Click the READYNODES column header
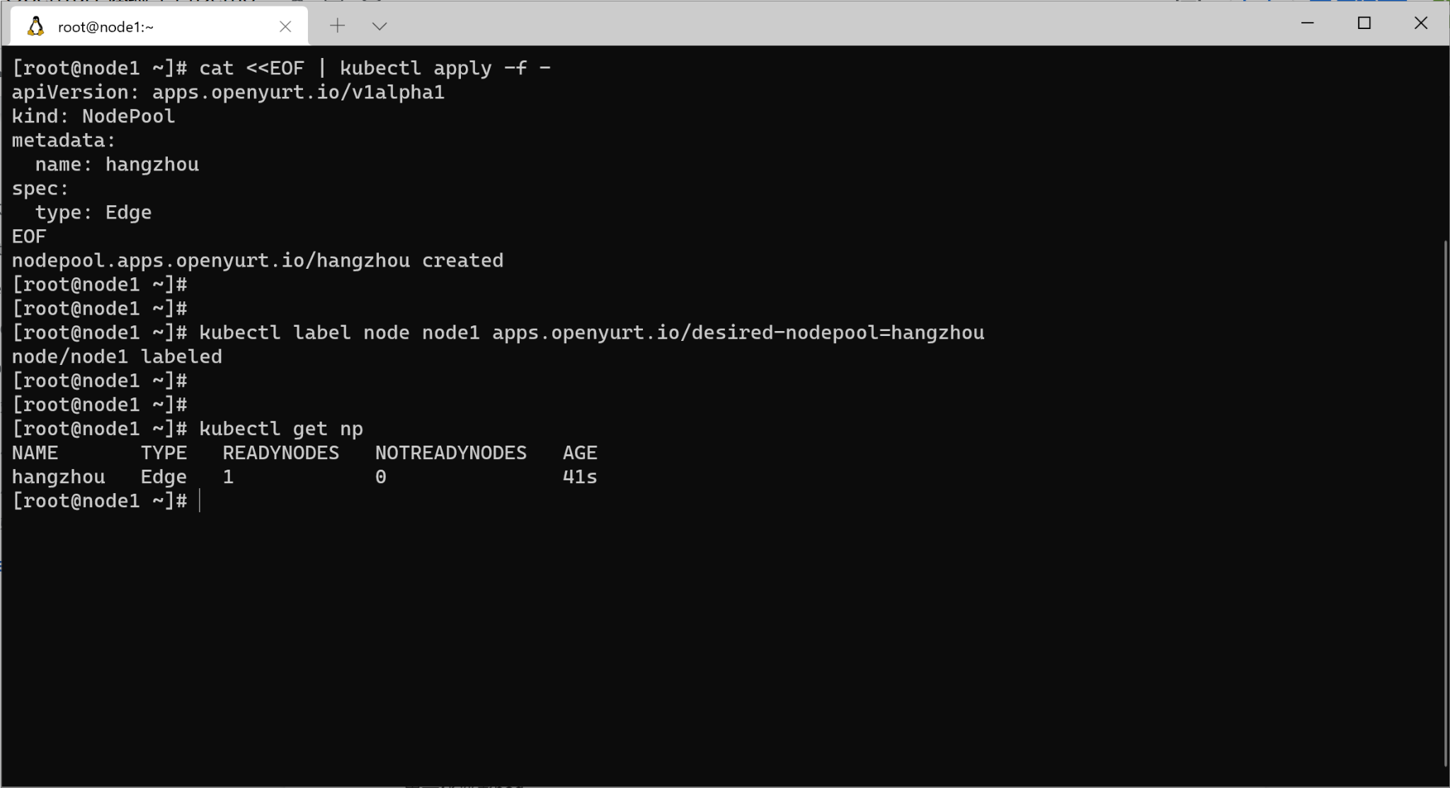1450x788 pixels. (x=281, y=453)
